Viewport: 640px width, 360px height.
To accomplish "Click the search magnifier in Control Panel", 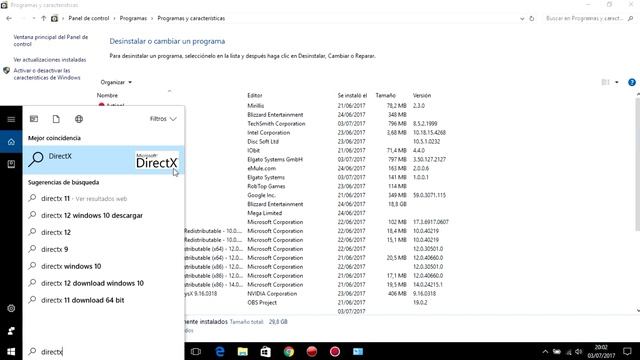I will [x=631, y=18].
